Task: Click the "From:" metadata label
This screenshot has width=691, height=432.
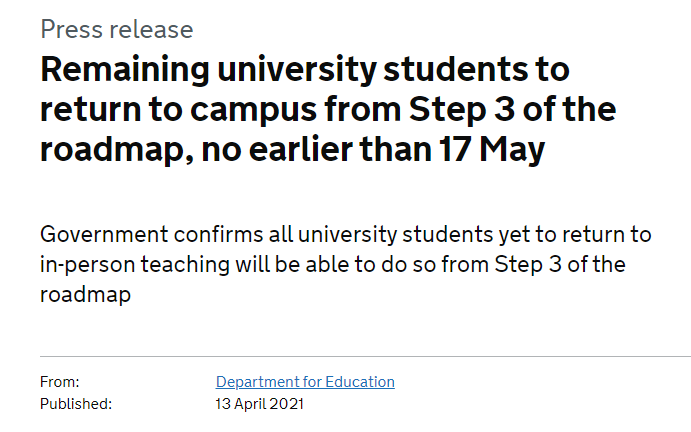Action: pos(59,382)
